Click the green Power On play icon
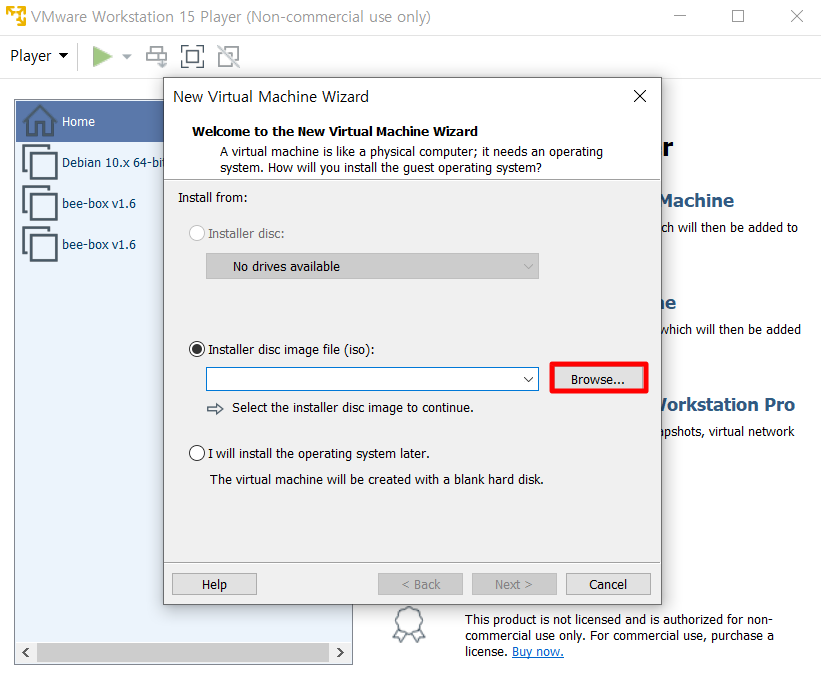821x685 pixels. click(102, 57)
